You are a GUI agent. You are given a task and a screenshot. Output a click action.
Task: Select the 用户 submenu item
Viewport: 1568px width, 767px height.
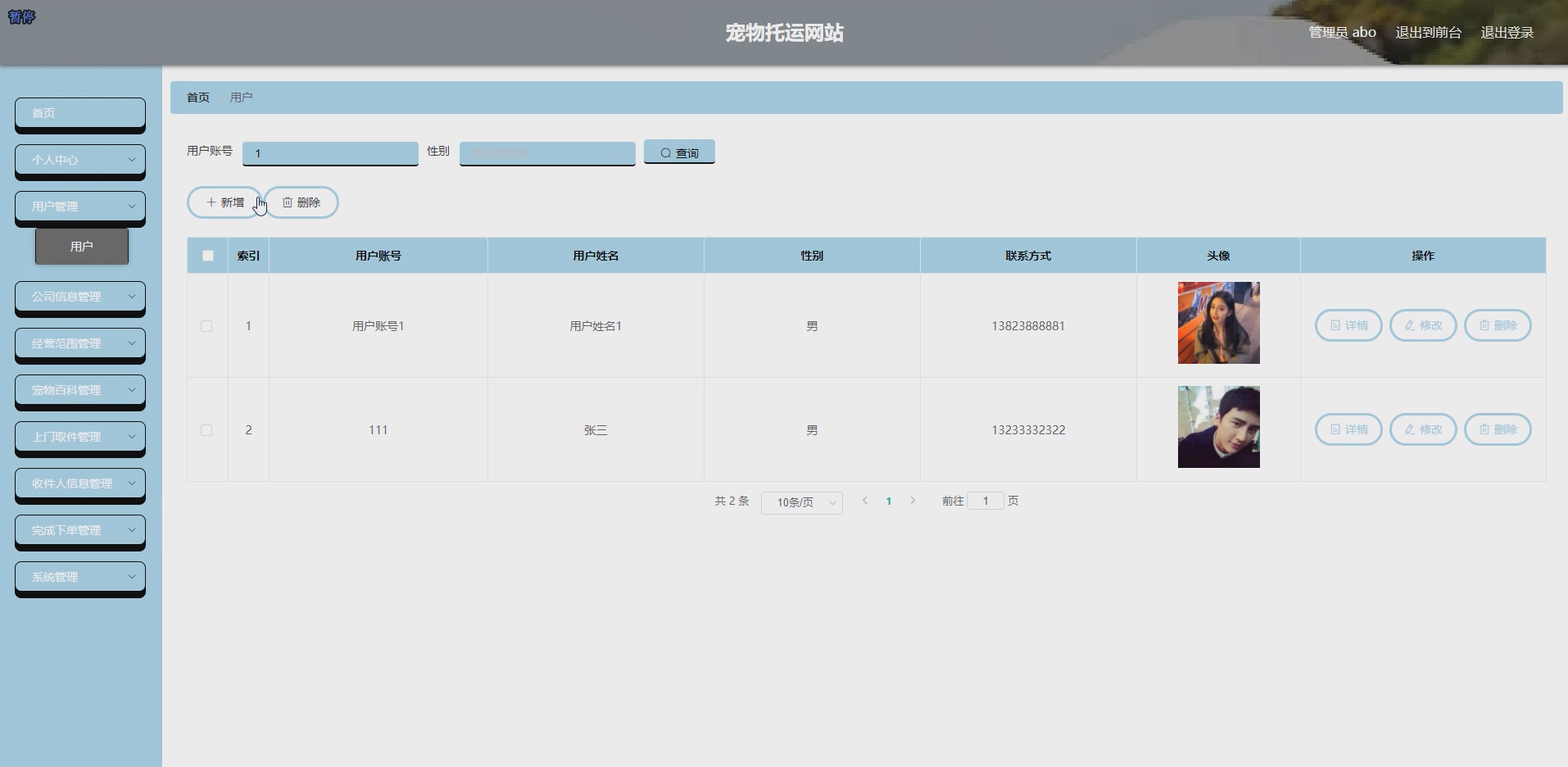(82, 247)
